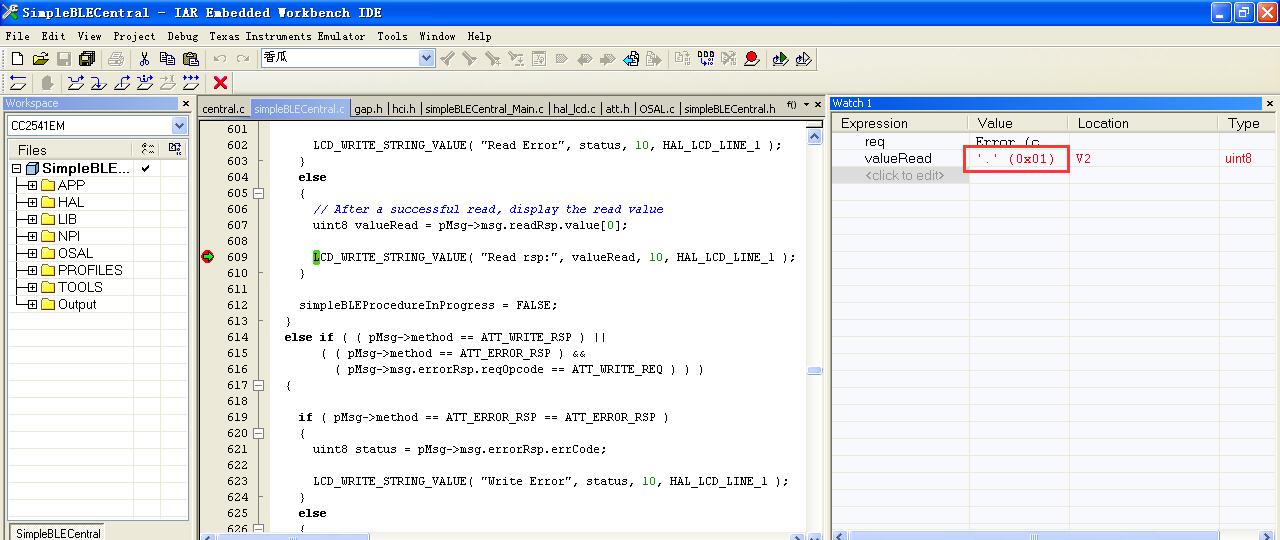
Task: Click the second column icon beside Files header
Action: tap(174, 149)
